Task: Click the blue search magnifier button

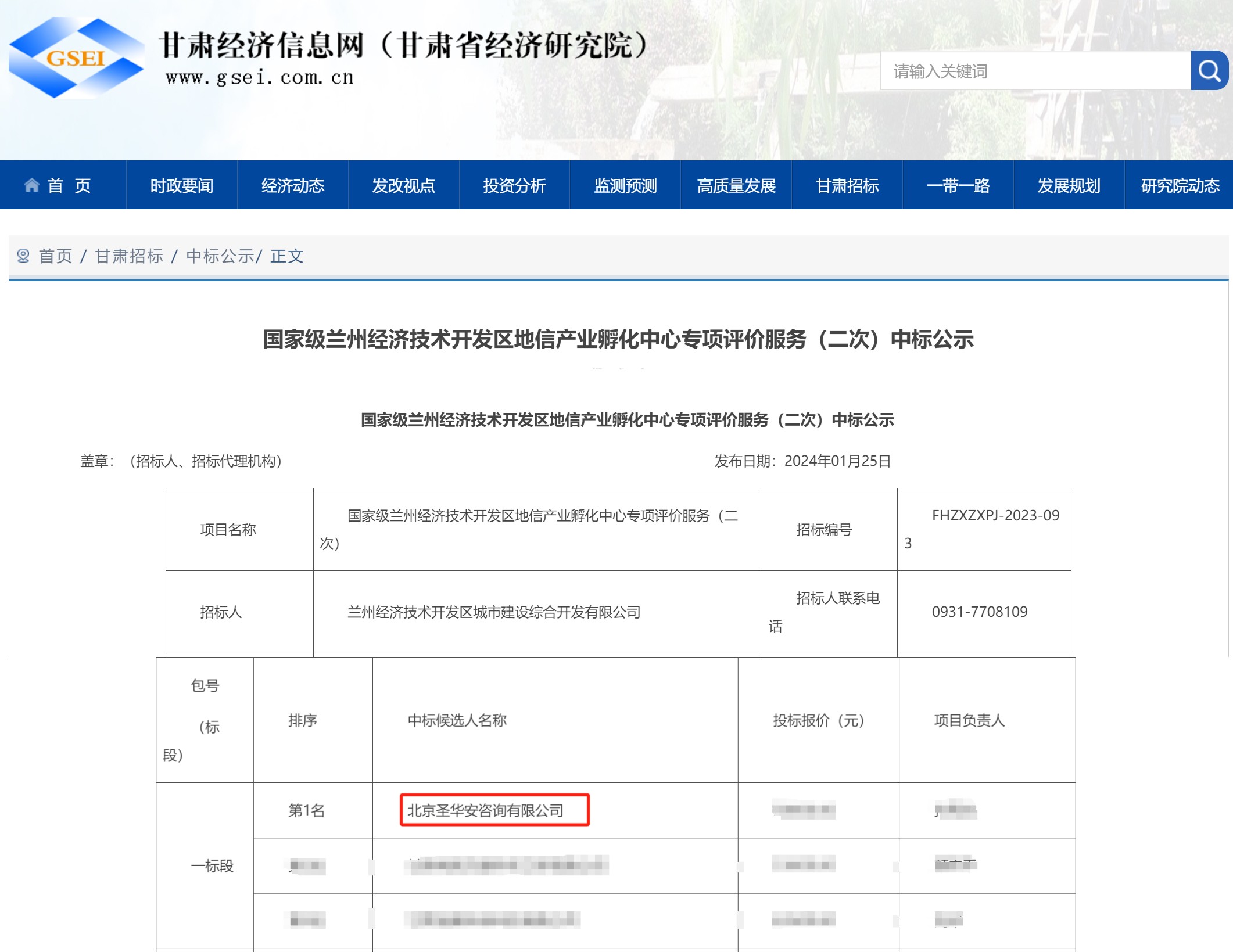Action: pyautogui.click(x=1209, y=70)
